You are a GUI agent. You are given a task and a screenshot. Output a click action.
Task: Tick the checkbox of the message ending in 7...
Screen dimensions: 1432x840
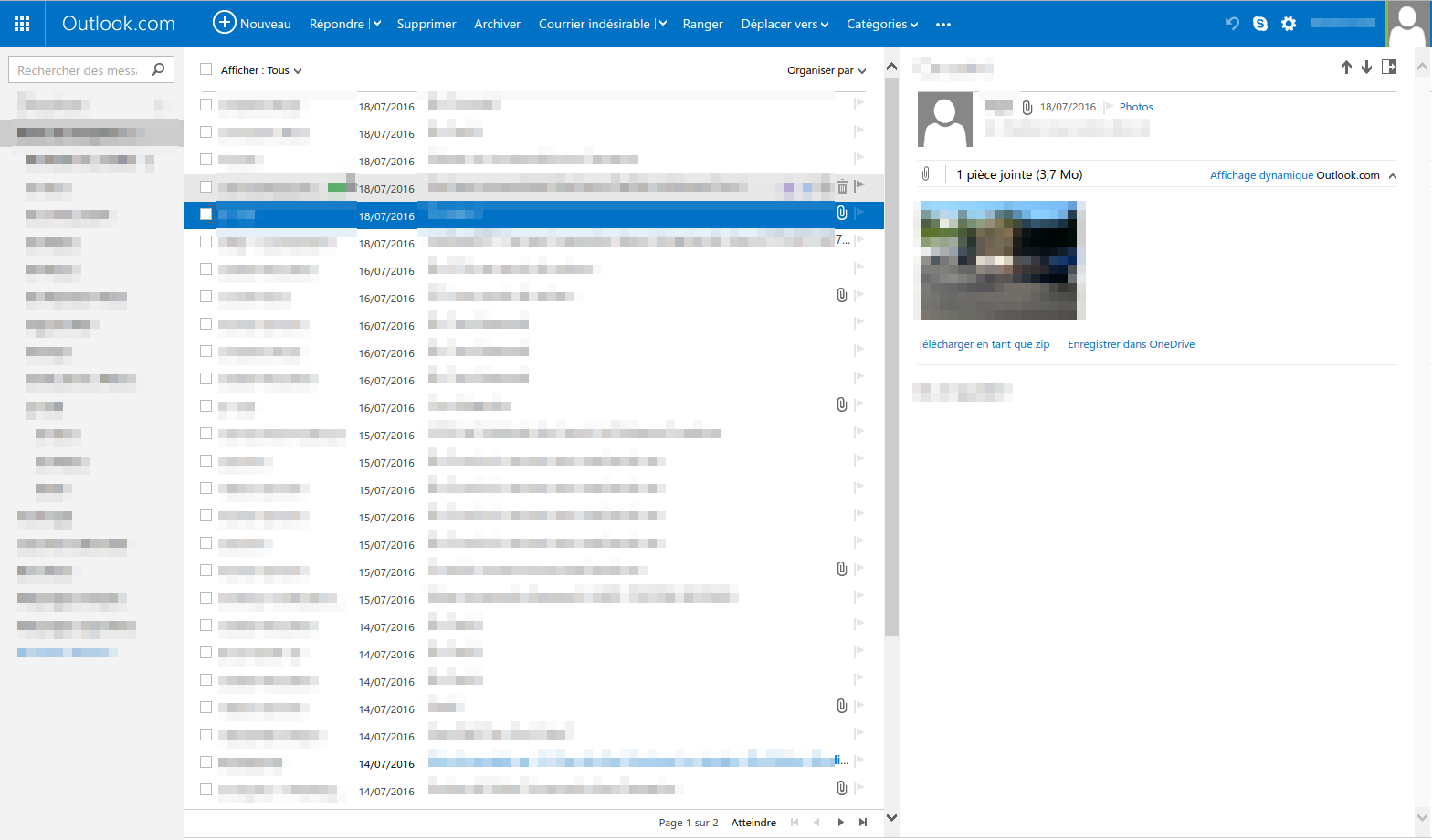click(205, 242)
